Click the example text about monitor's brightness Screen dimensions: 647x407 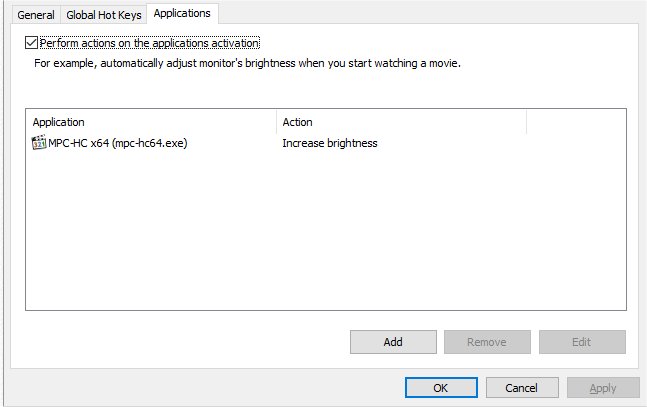tap(247, 62)
